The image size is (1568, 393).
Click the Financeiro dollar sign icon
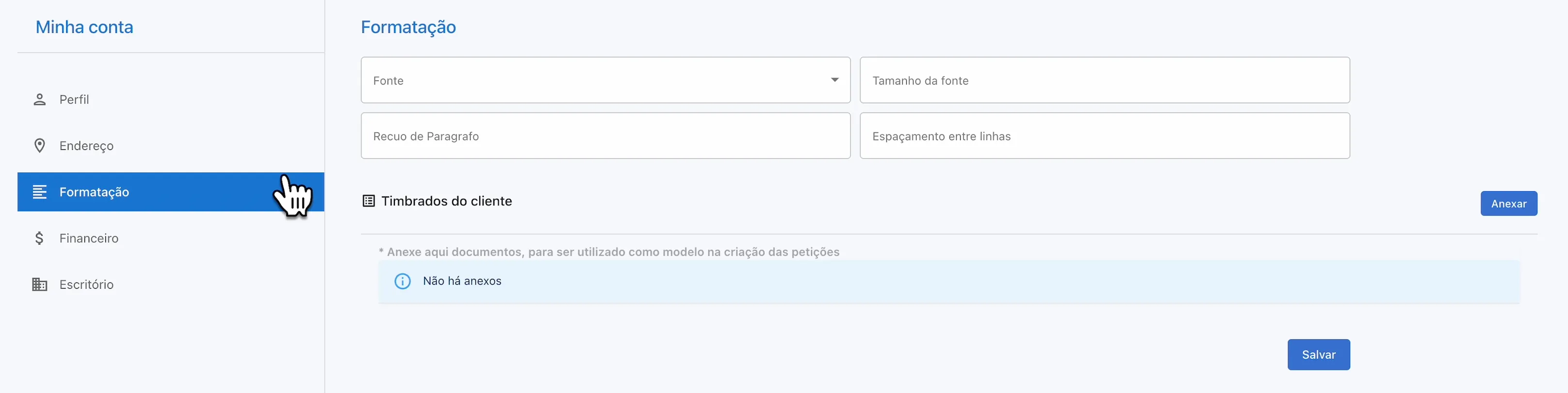tap(40, 238)
